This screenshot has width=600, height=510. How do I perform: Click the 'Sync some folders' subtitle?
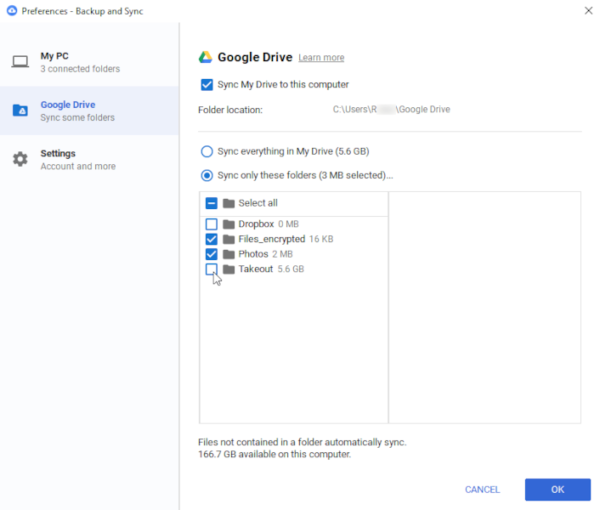click(78, 118)
